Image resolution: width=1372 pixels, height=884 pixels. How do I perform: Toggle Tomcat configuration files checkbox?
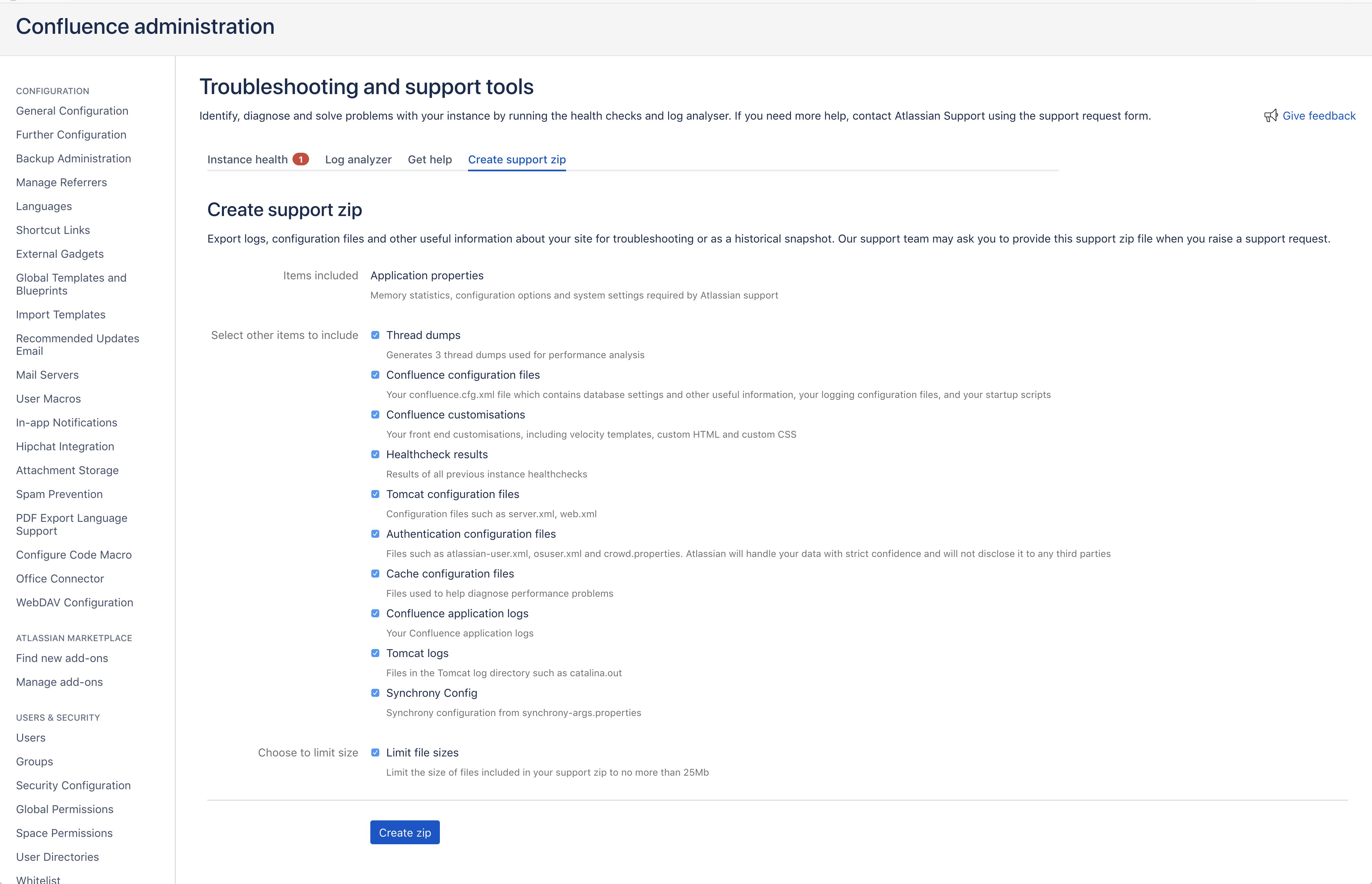click(x=375, y=494)
